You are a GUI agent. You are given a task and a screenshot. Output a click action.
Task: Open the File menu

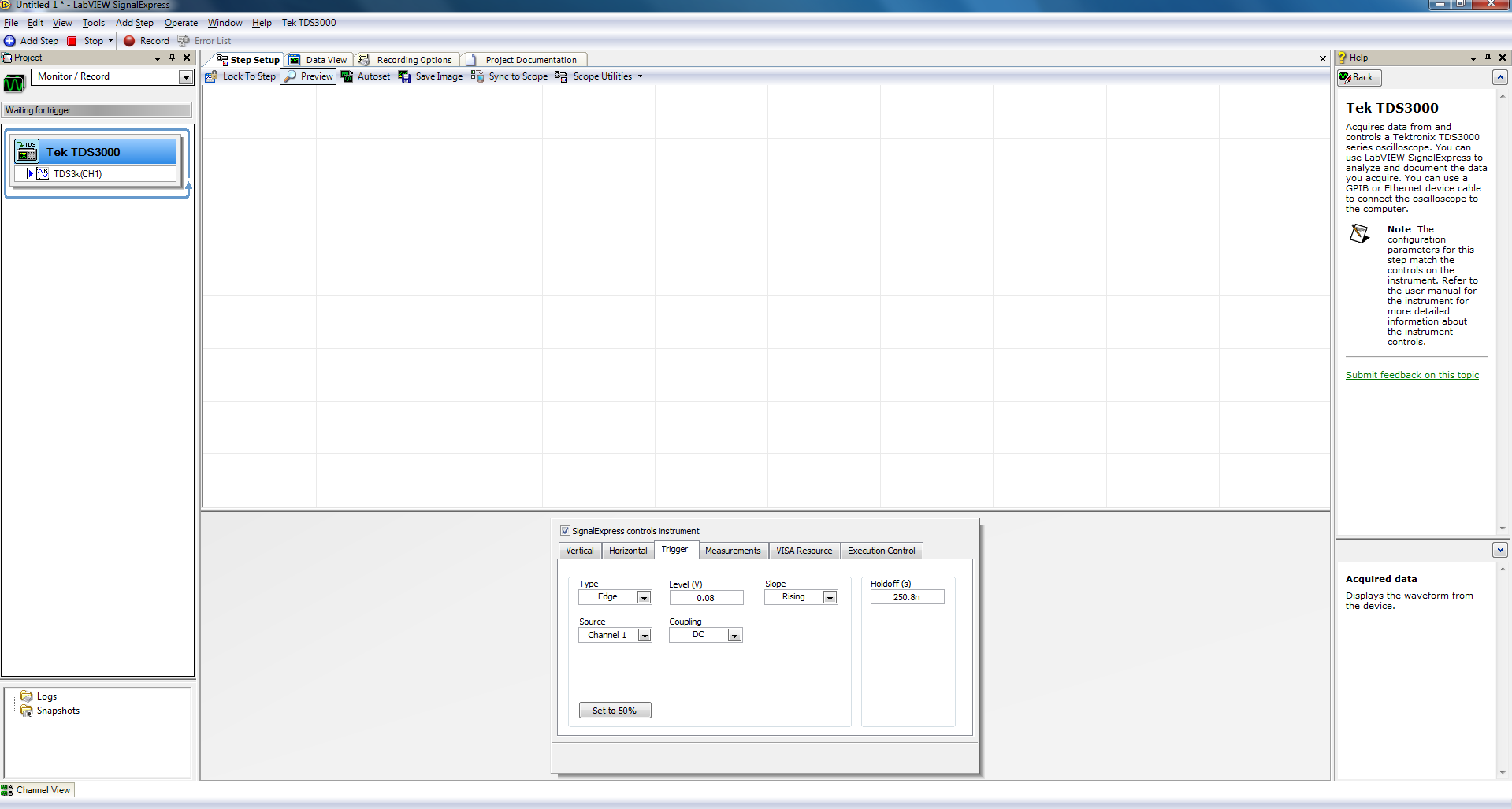click(11, 23)
